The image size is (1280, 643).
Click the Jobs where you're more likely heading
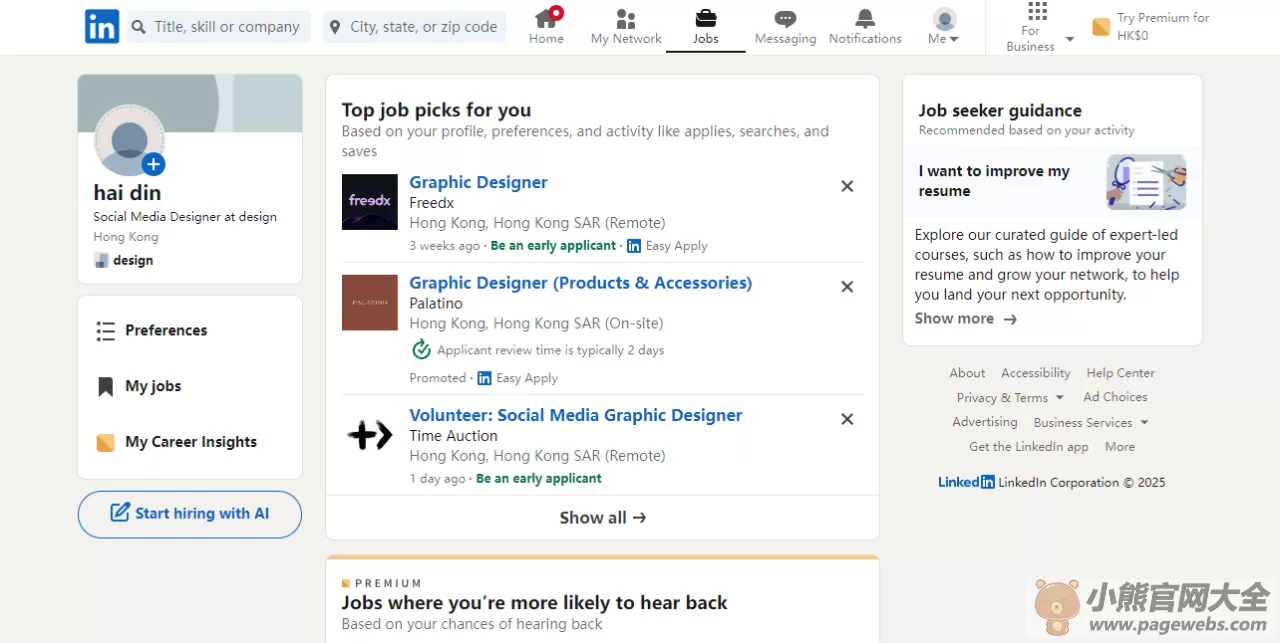[534, 603]
